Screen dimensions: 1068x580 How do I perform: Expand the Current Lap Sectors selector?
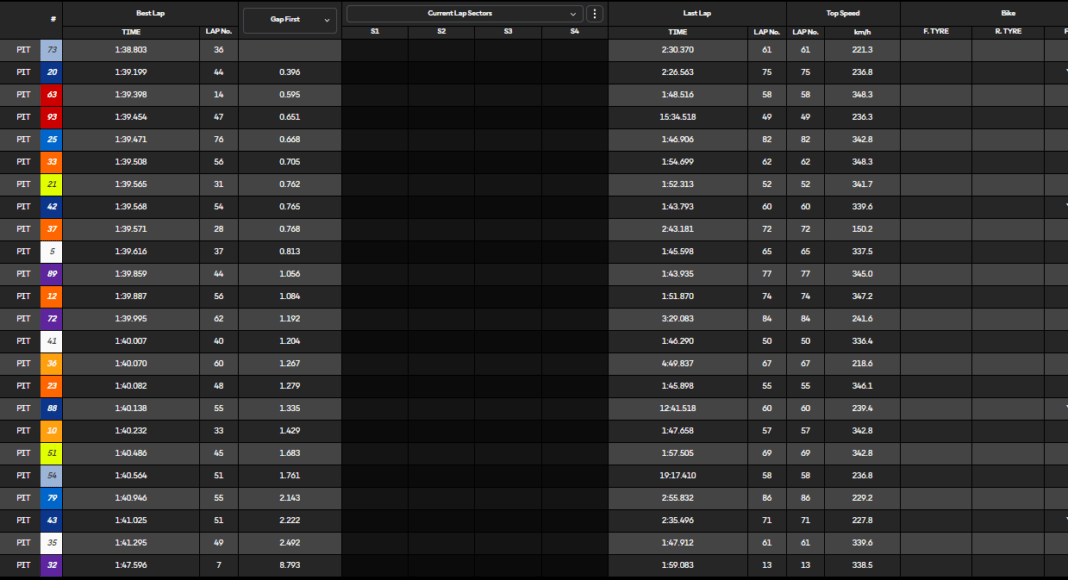(x=464, y=14)
